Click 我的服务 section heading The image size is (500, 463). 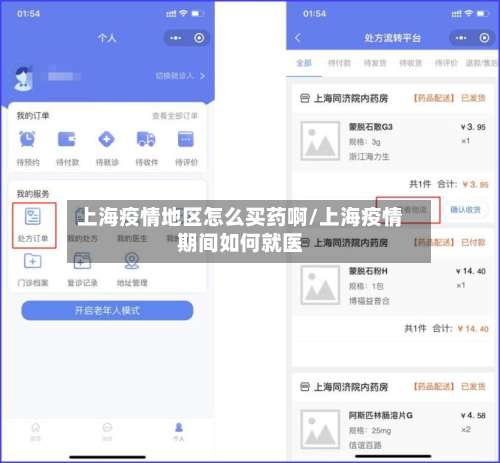pos(33,194)
